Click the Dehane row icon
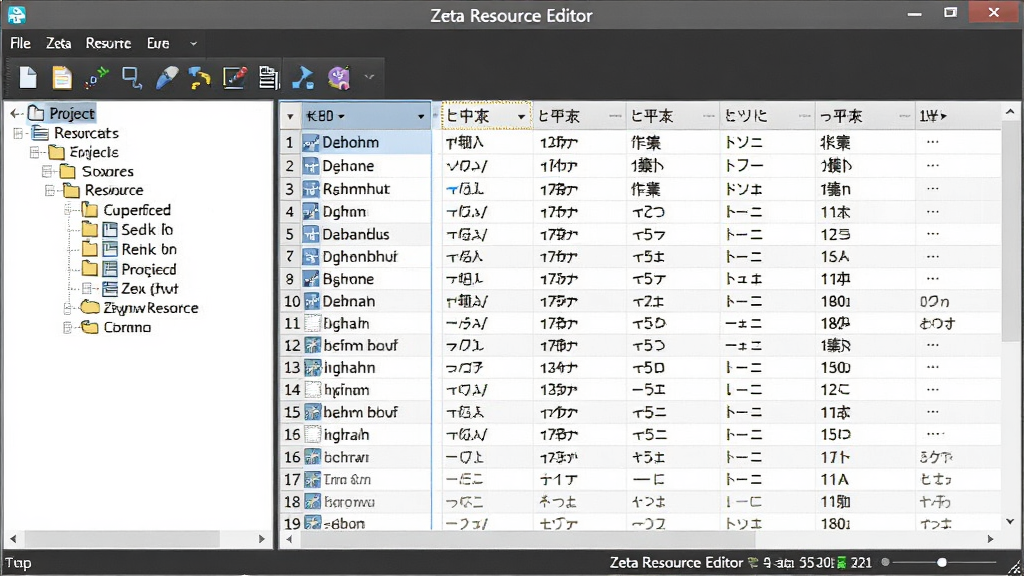1024x576 pixels. click(x=311, y=166)
